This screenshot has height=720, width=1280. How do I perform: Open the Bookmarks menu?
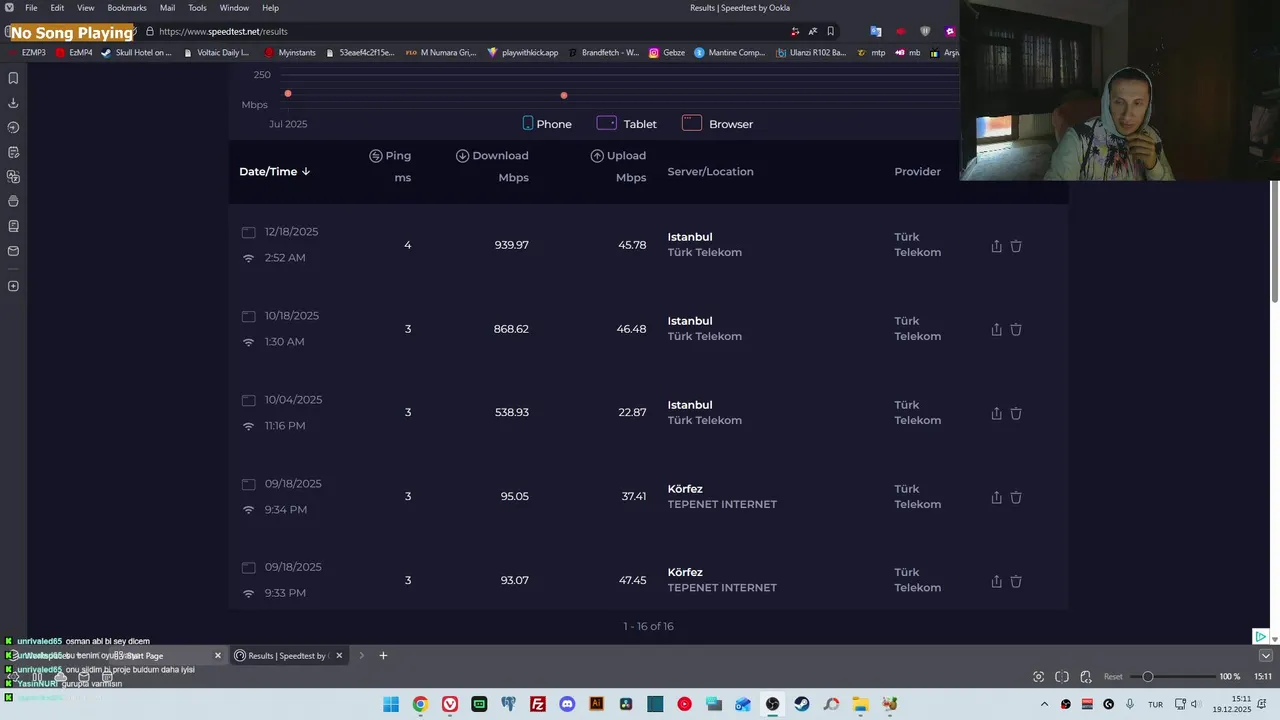pyautogui.click(x=127, y=8)
